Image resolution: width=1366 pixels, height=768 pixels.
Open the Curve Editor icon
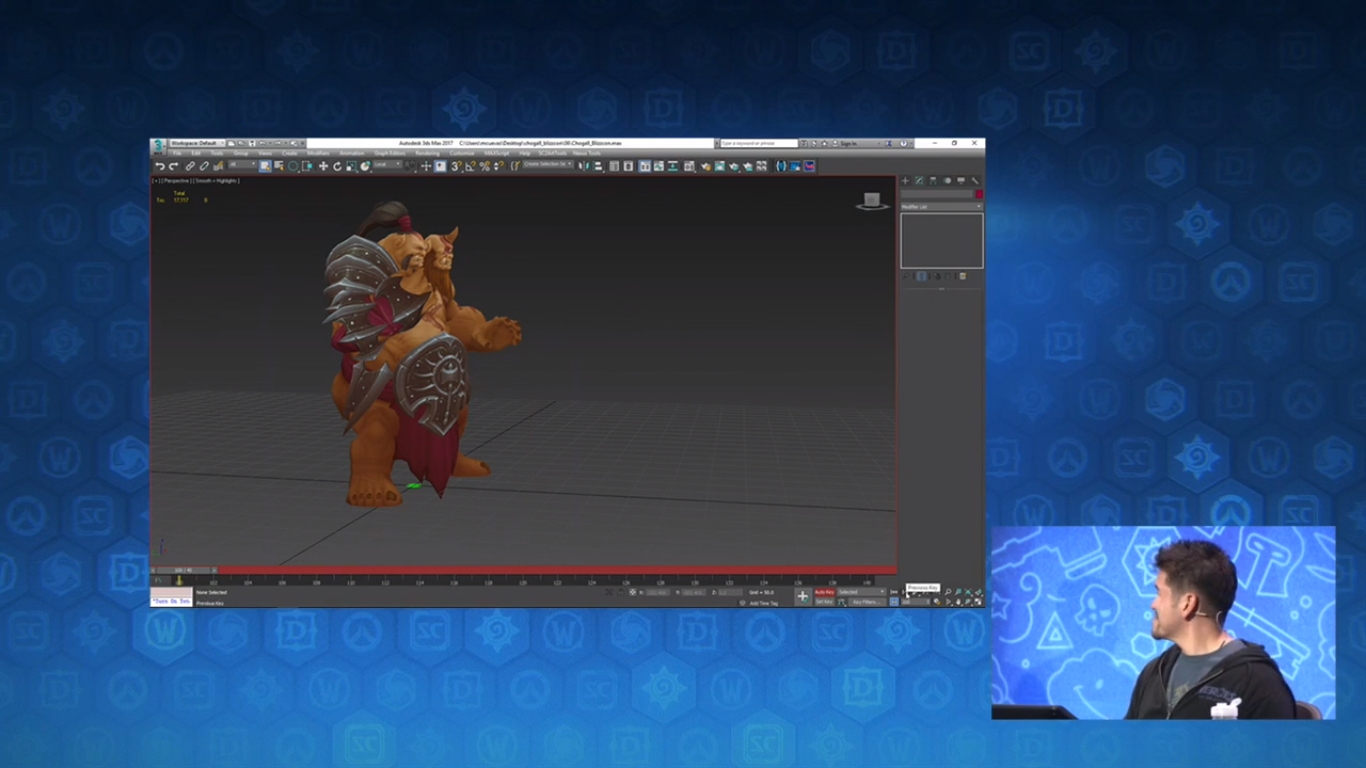[x=658, y=166]
